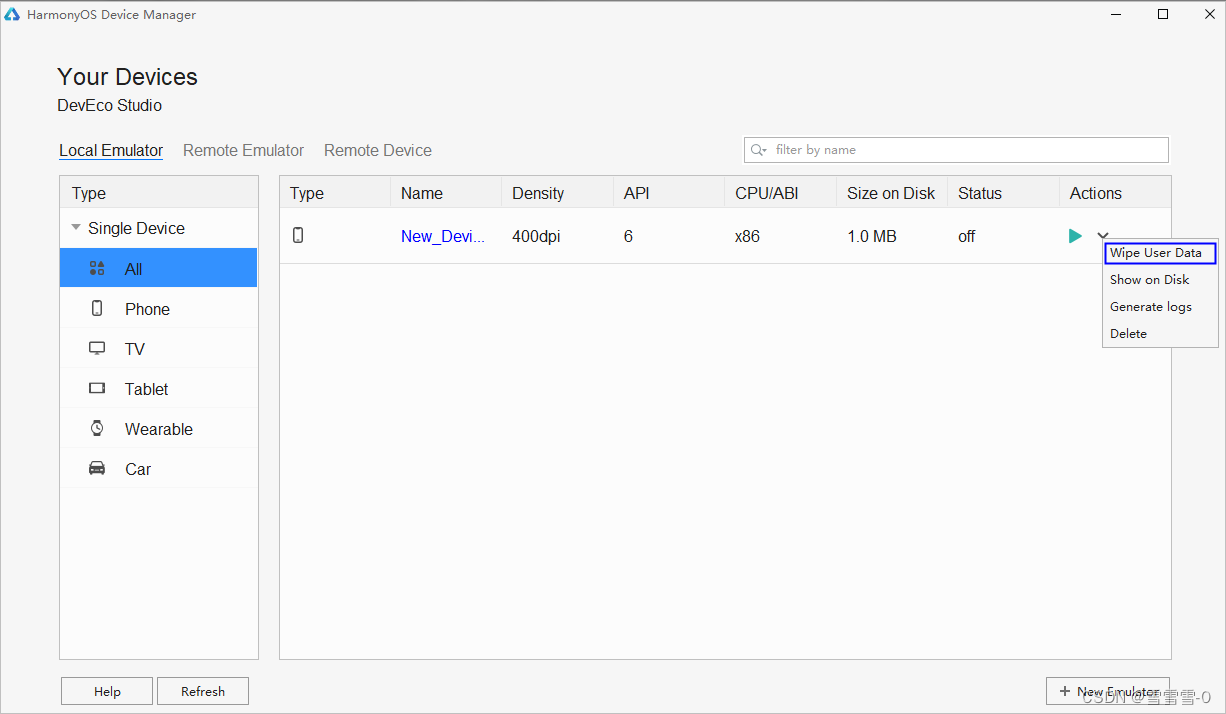Select the Tablet device category
This screenshot has height=714, width=1226.
(158, 388)
